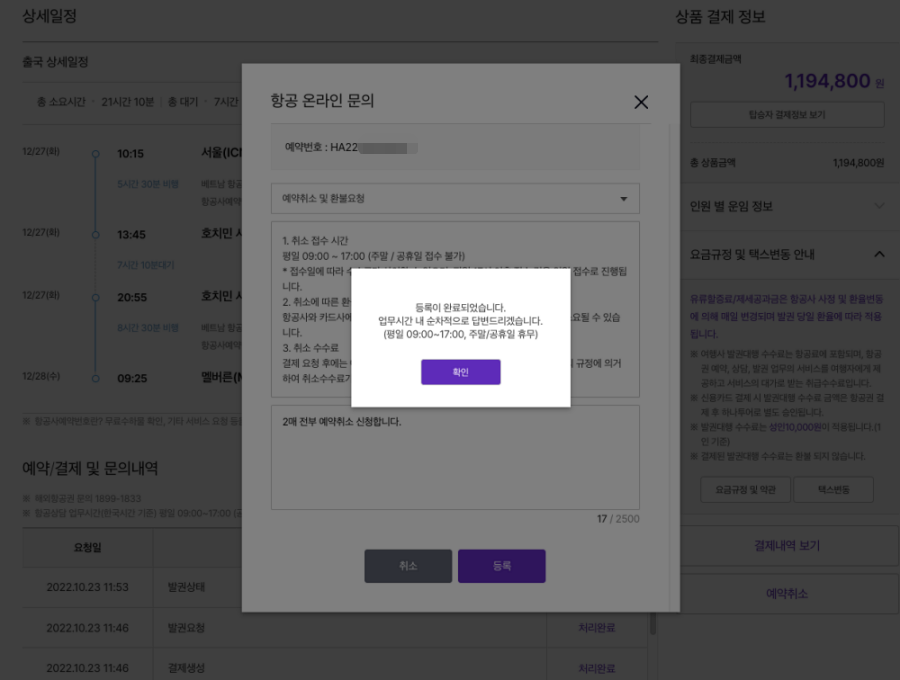Click 처리완료 link in 결제생성 row
Viewport: 900px width, 680px height.
click(x=596, y=669)
